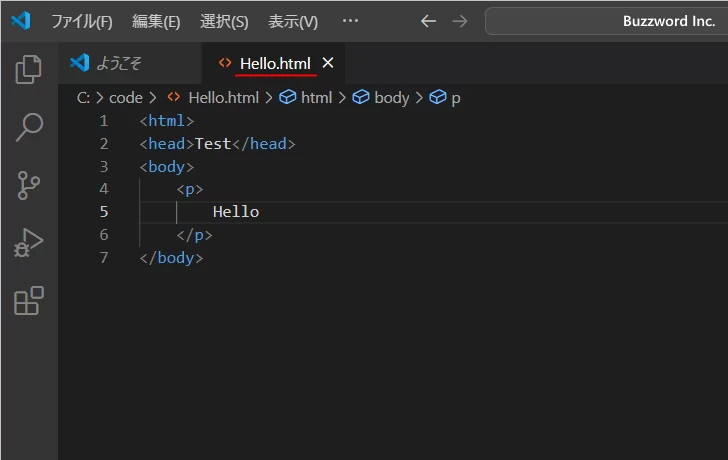
Task: Expand the html element breadcrumb
Action: (x=316, y=97)
